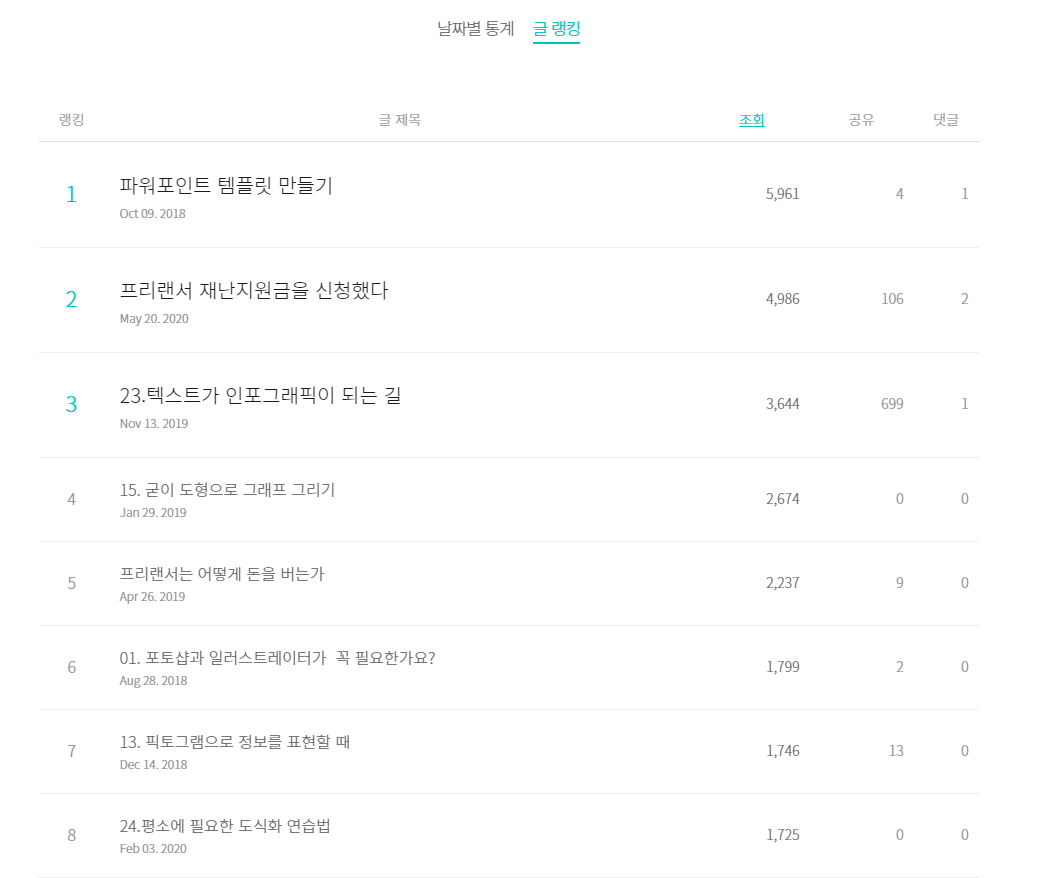The image size is (1044, 878).
Task: Open post 24.평소에 필요한 도식화 연습법
Action: click(x=225, y=825)
